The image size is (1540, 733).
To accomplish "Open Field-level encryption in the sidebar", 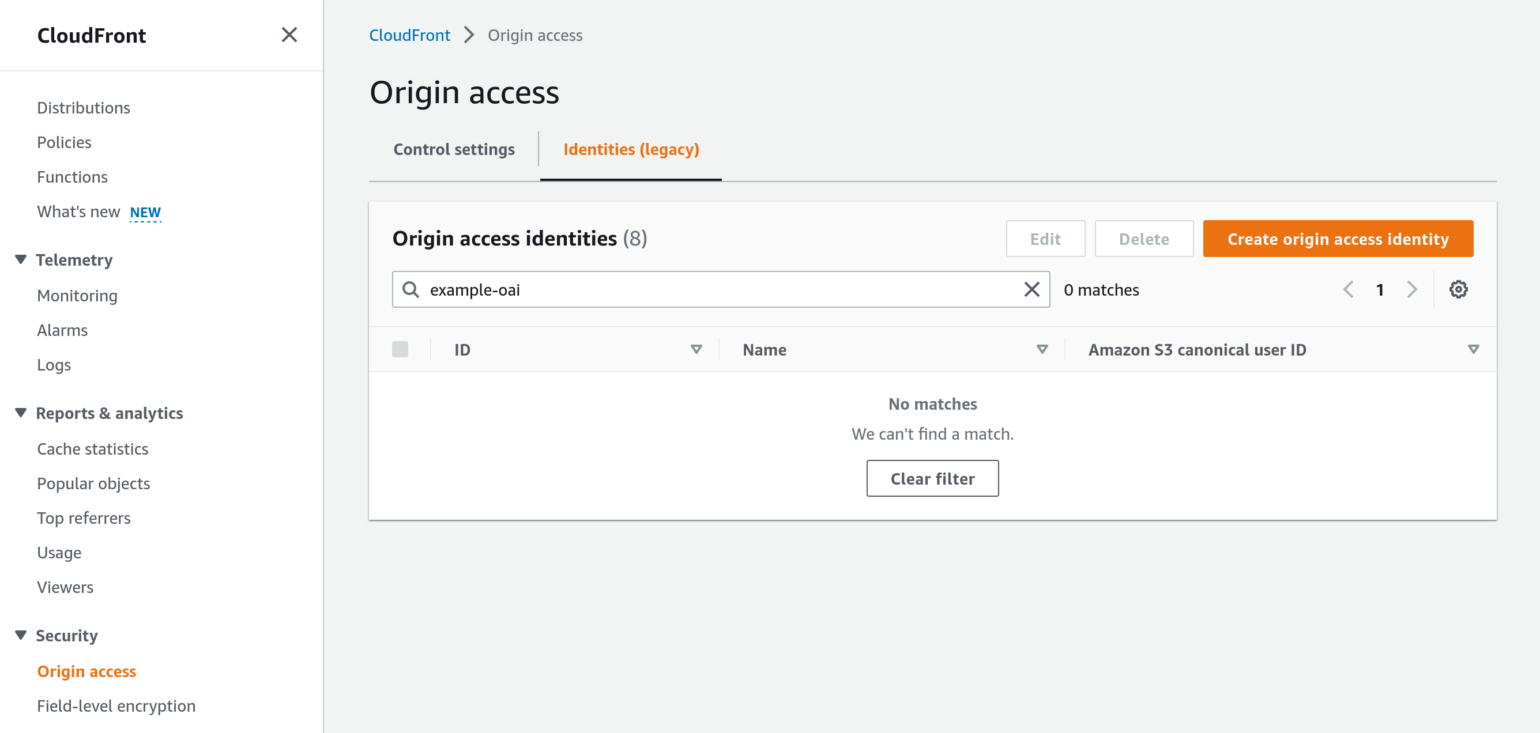I will click(116, 706).
